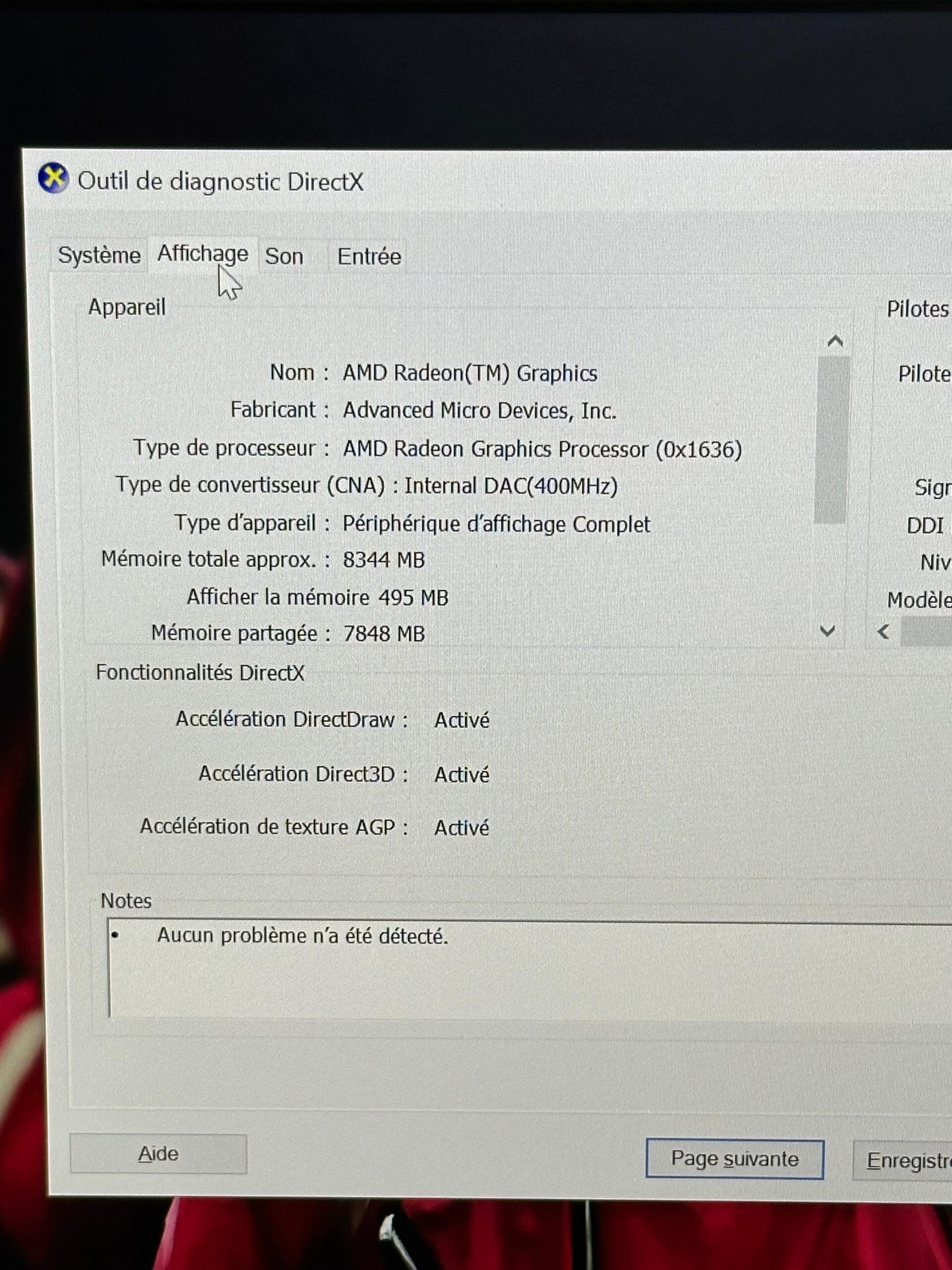Click the Enregistrer button
The image size is (952, 1270).
(903, 1160)
